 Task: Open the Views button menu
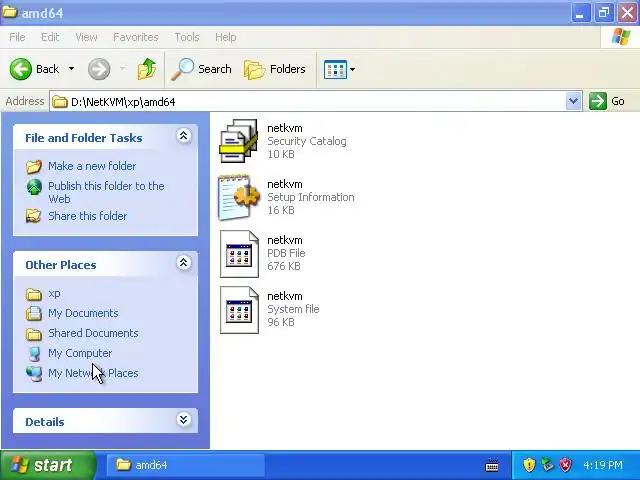tap(339, 69)
